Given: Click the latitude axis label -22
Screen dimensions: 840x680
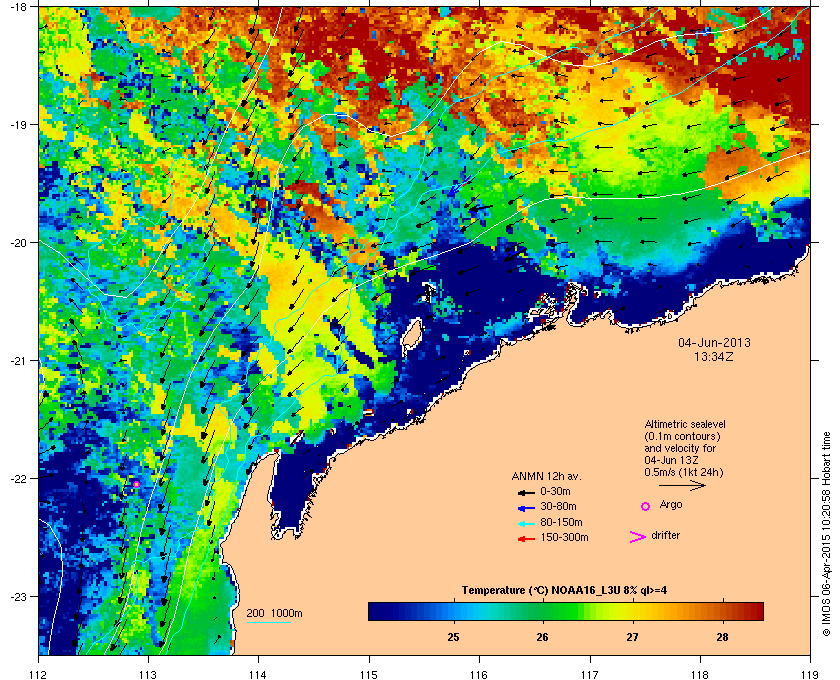Looking at the screenshot, I should point(19,479).
